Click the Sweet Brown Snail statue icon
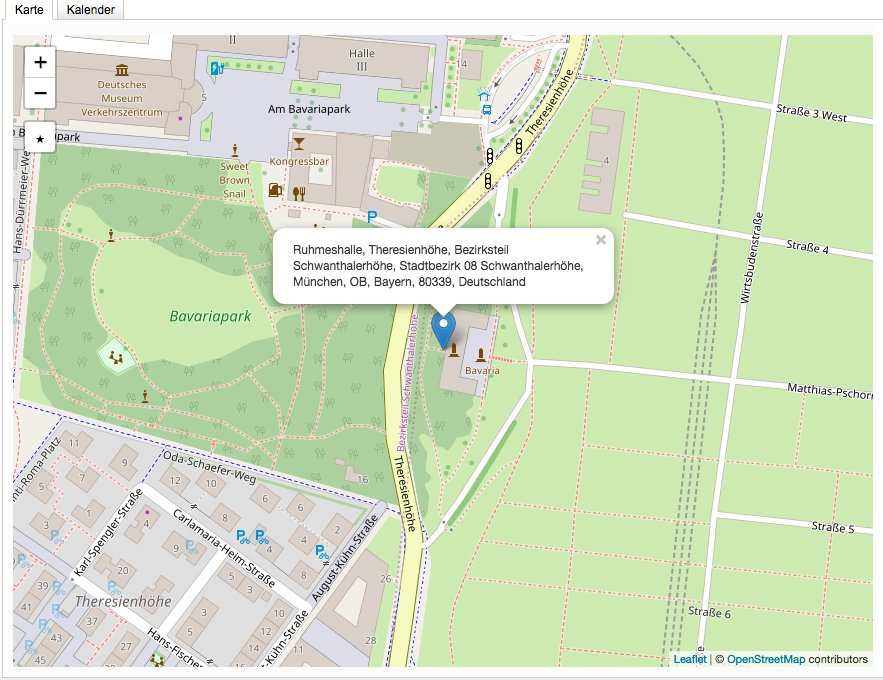 236,149
